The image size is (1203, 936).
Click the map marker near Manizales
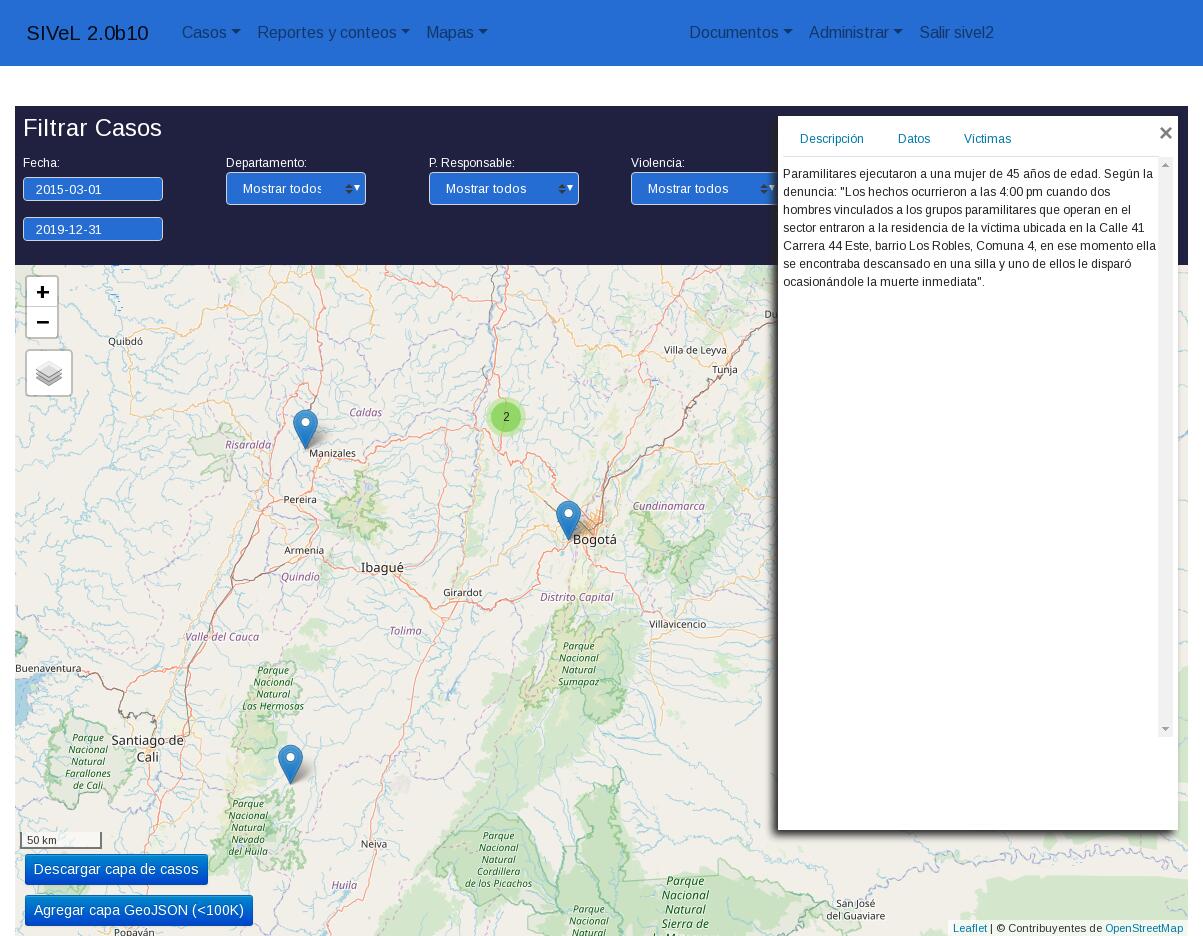(x=305, y=428)
